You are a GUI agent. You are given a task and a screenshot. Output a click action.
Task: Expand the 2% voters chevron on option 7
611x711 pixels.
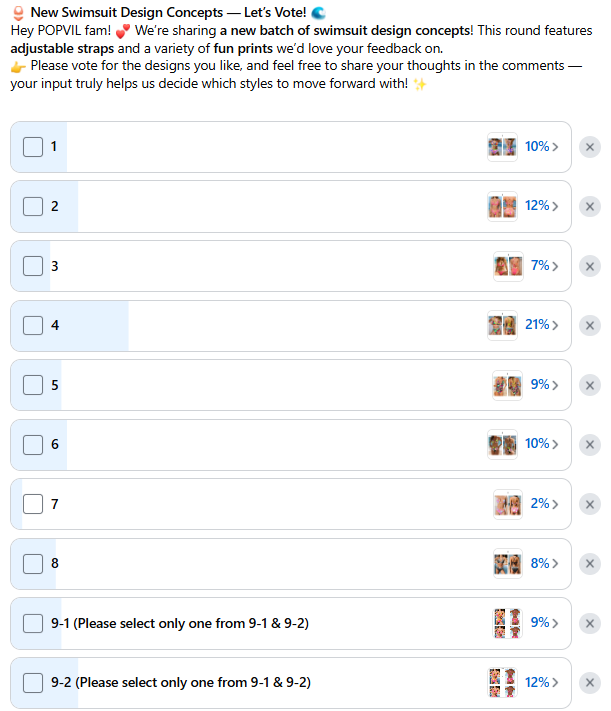pos(555,504)
